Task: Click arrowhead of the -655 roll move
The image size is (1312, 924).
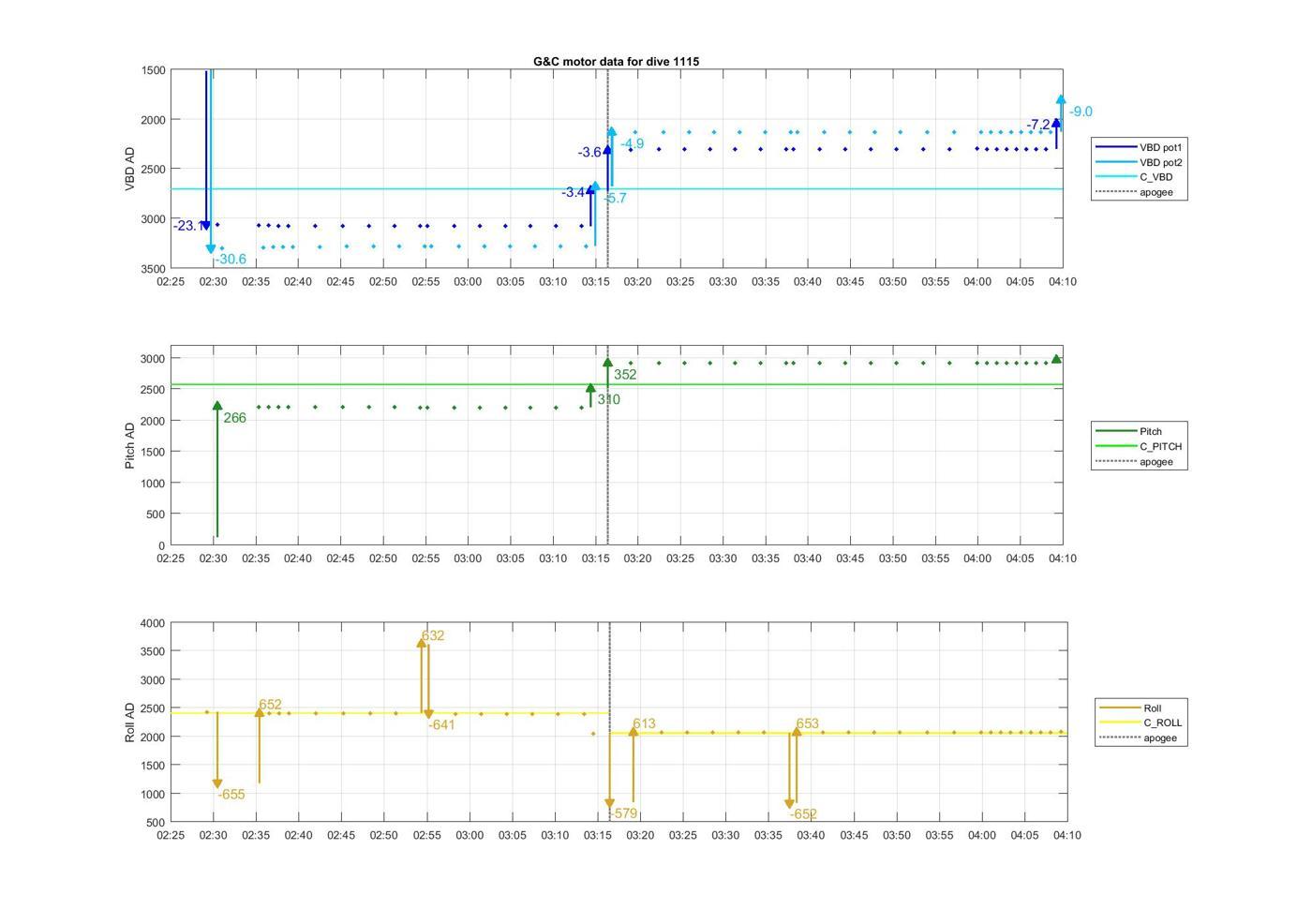Action: pyautogui.click(x=217, y=784)
